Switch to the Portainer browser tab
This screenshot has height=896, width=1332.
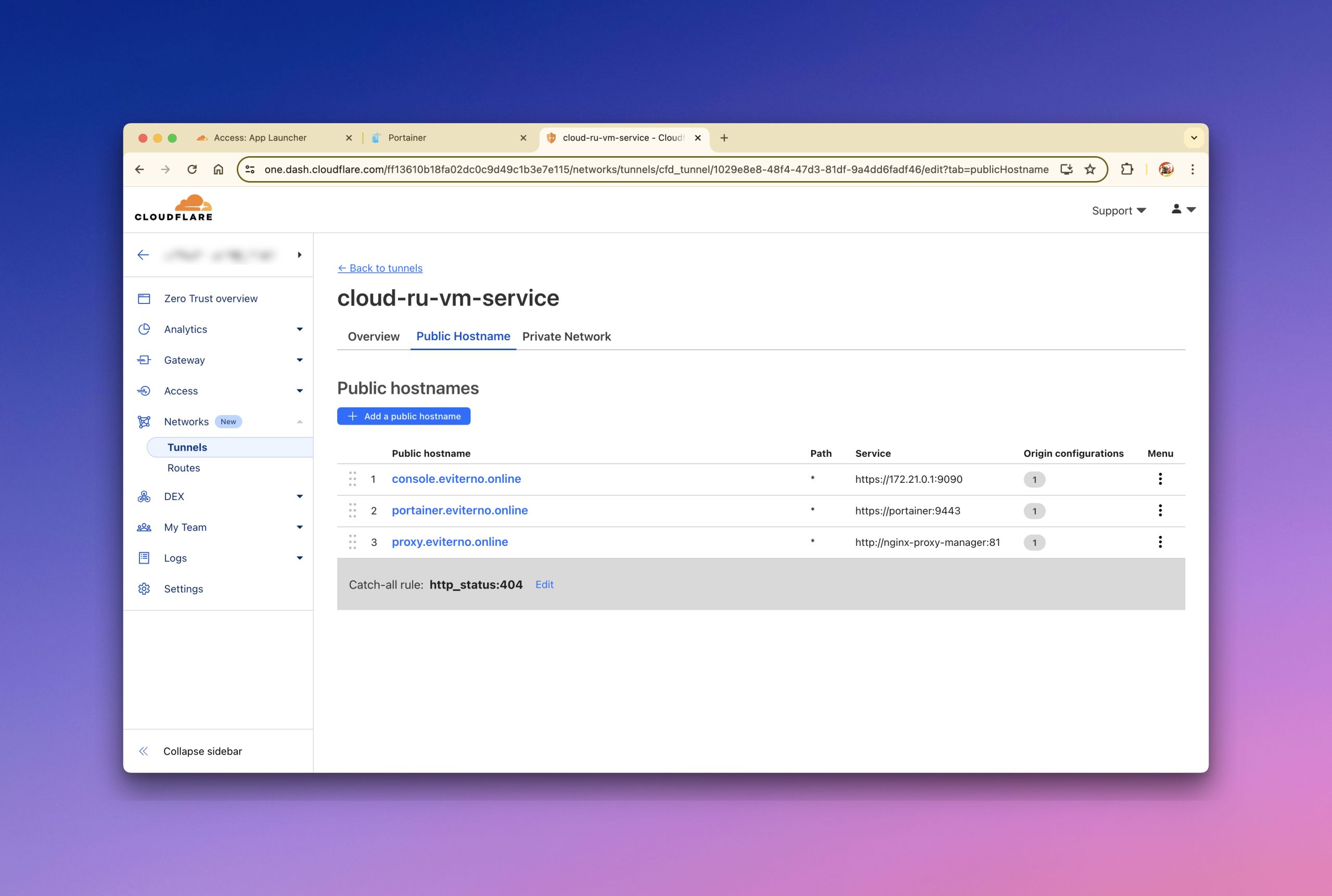tap(449, 138)
